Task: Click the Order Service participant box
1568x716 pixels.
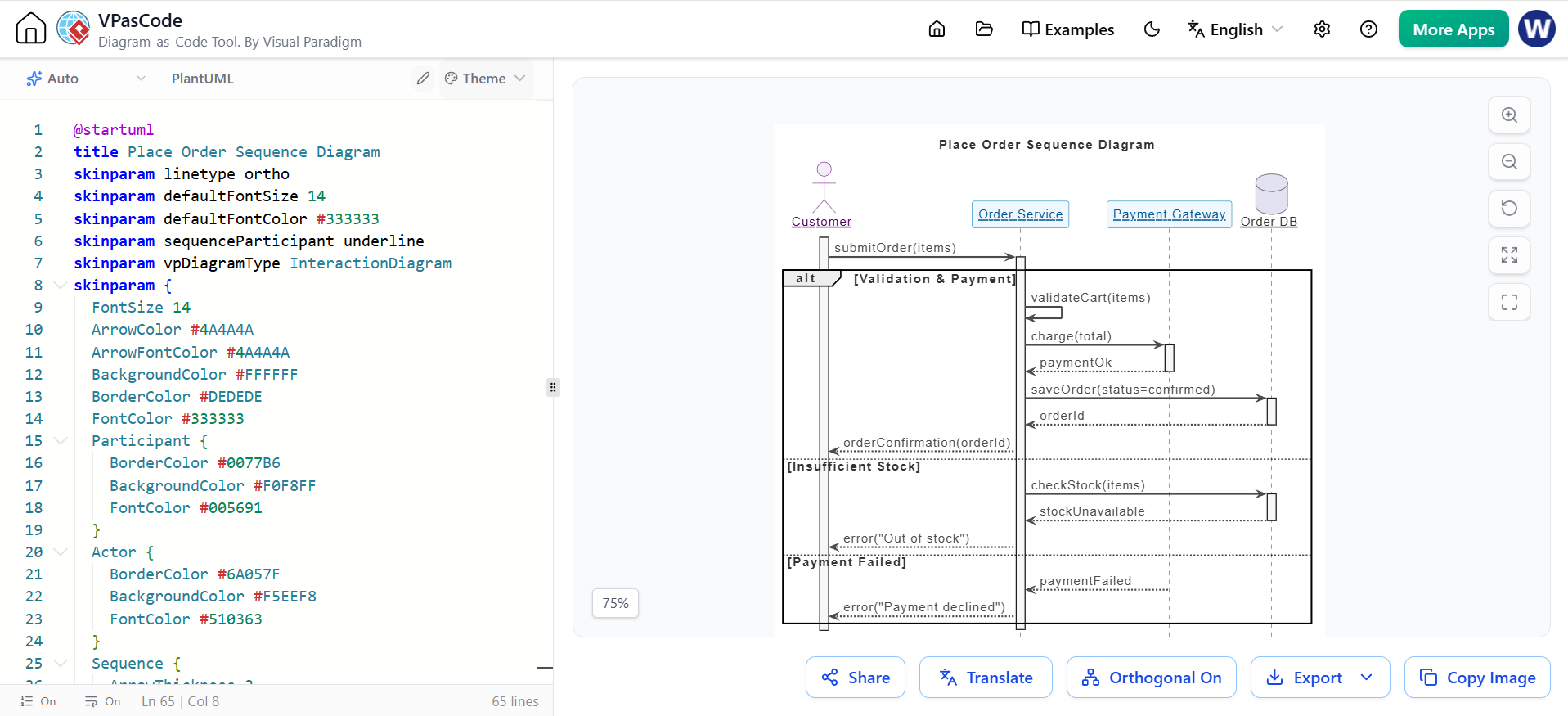Action: [1021, 214]
